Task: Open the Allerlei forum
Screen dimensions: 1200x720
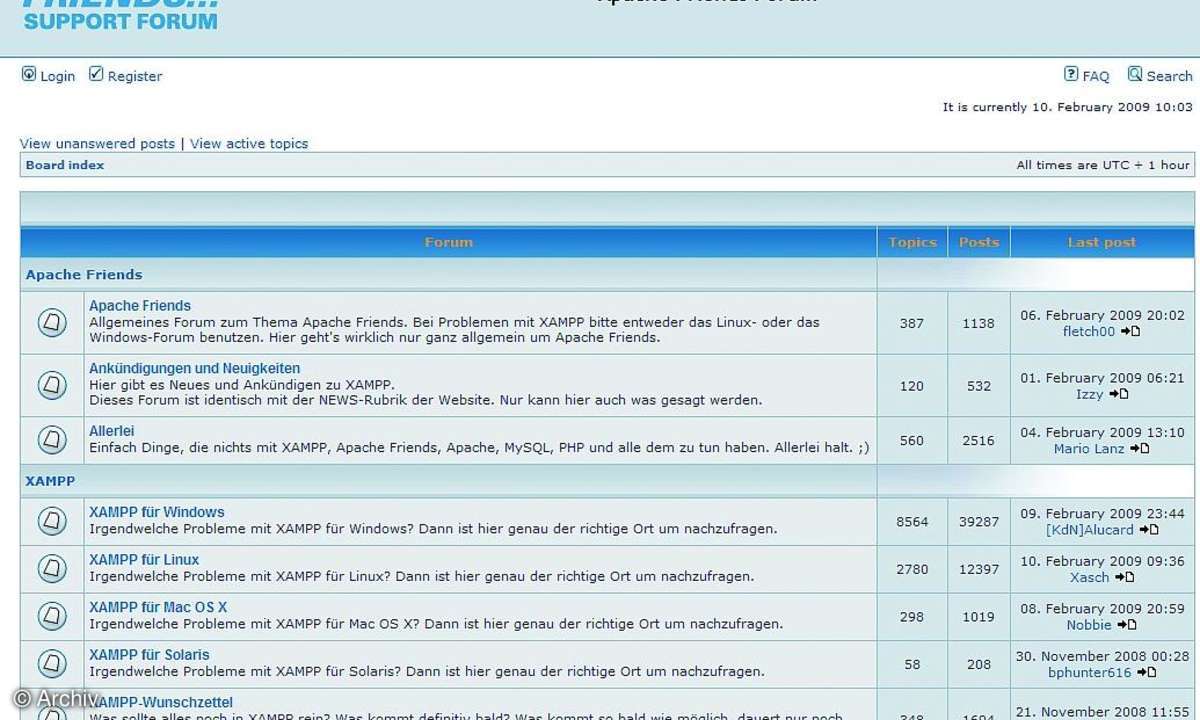Action: pos(111,431)
